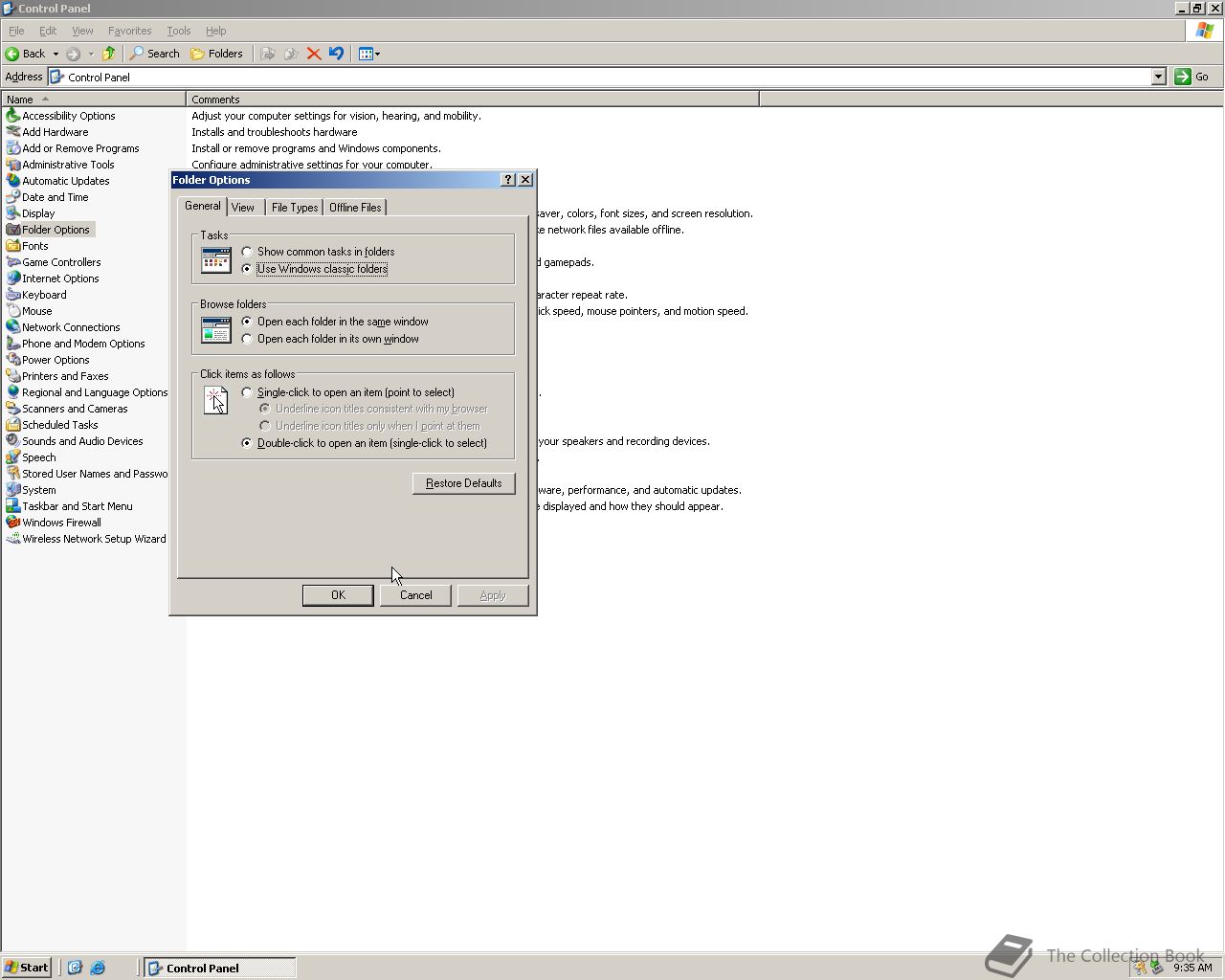Open Add or Remove Programs icon
Viewport: 1225px width, 980px height.
[13, 148]
